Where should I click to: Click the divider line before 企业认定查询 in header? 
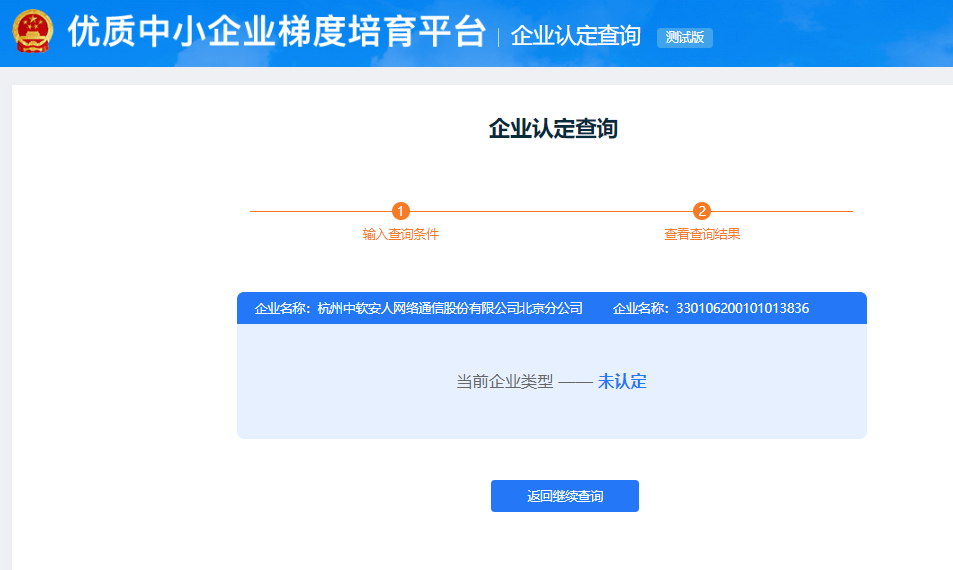(498, 37)
